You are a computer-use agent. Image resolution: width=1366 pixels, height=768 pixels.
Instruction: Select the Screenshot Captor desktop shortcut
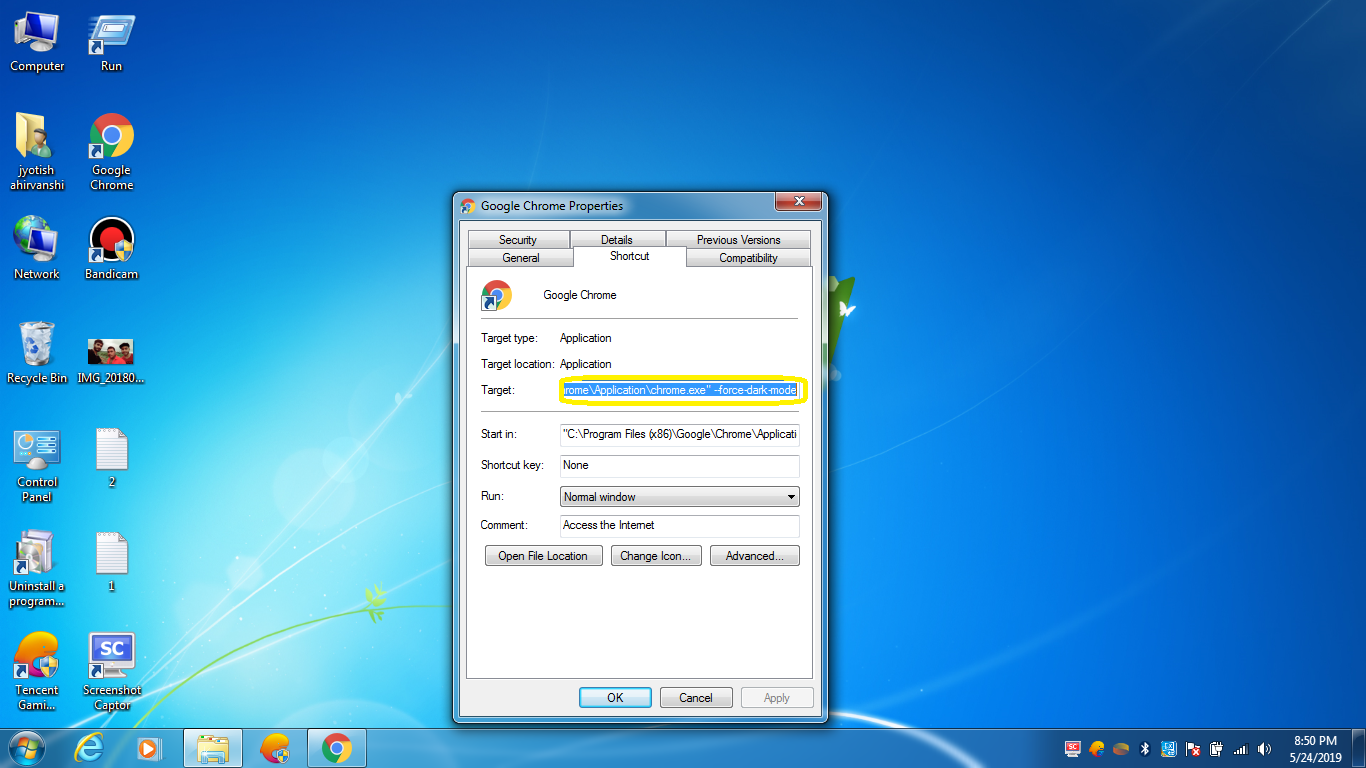pyautogui.click(x=111, y=672)
